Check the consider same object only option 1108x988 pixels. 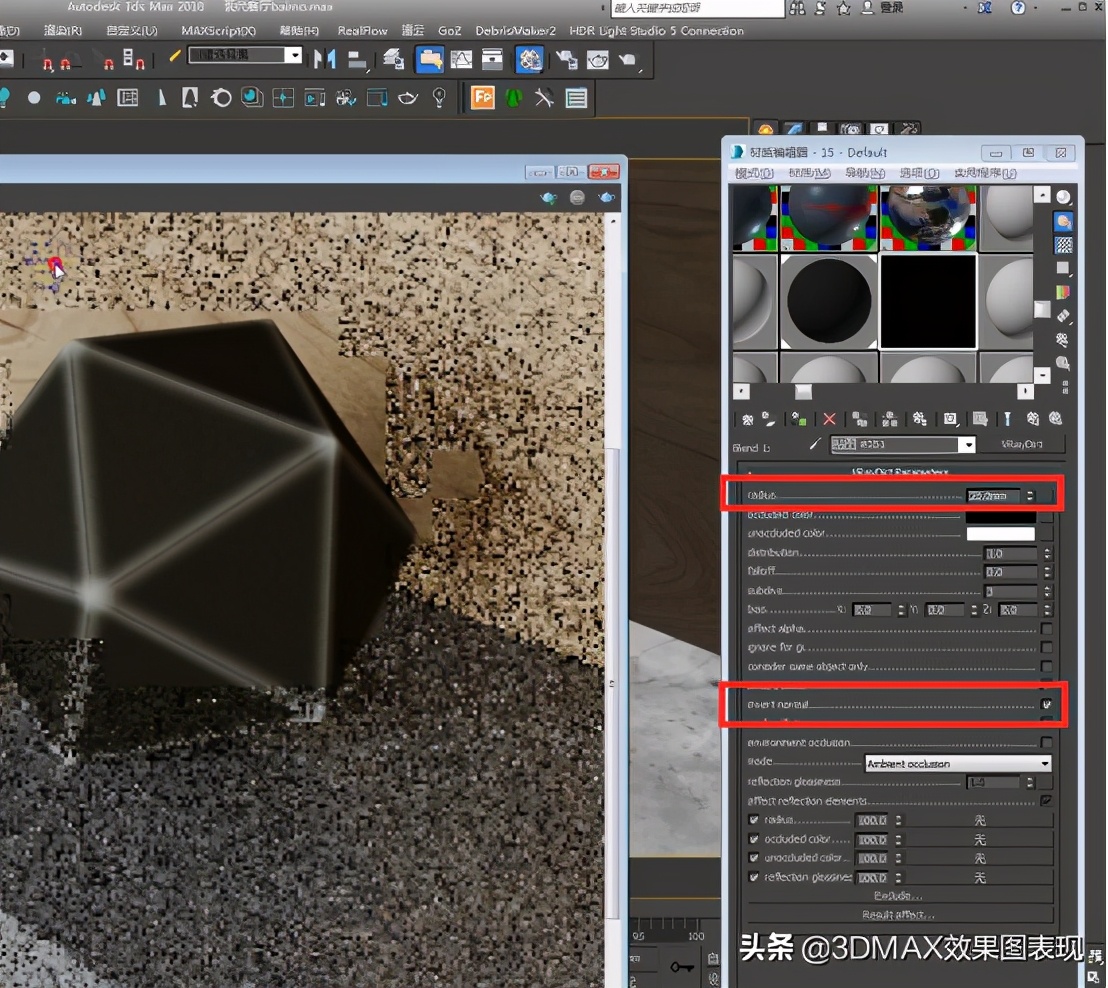coord(1045,666)
